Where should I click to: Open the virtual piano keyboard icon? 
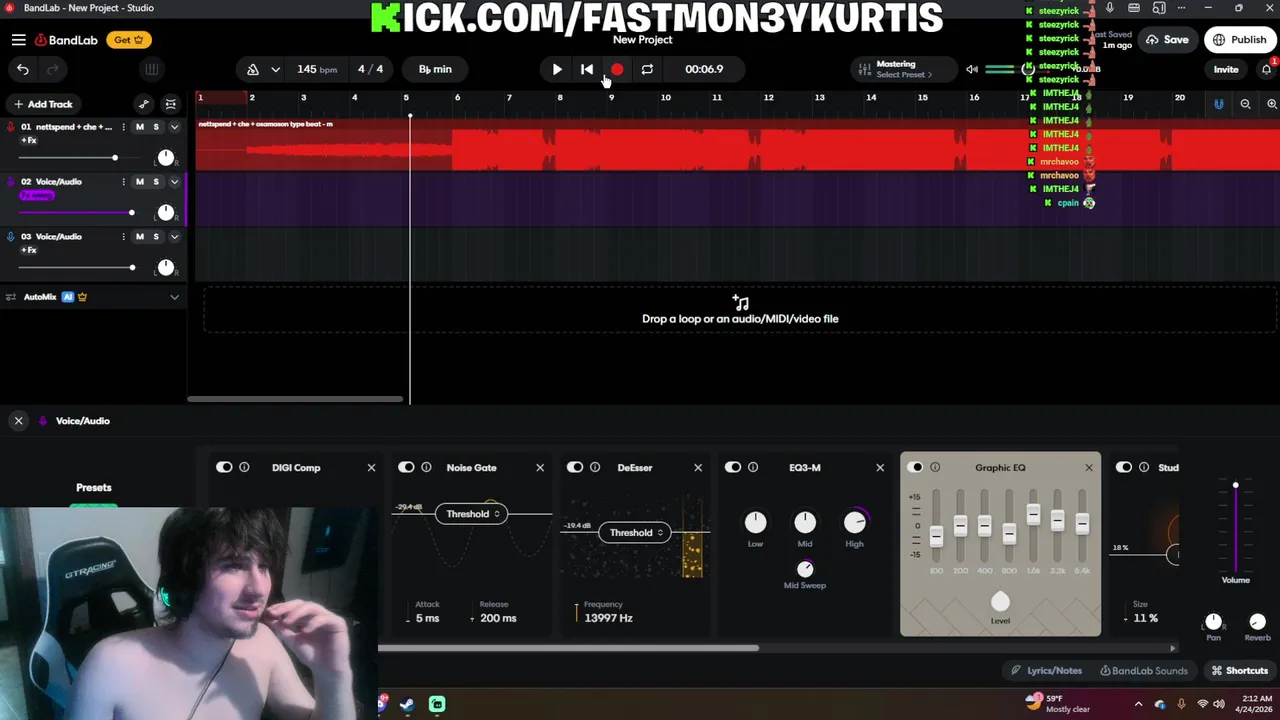pyautogui.click(x=152, y=69)
